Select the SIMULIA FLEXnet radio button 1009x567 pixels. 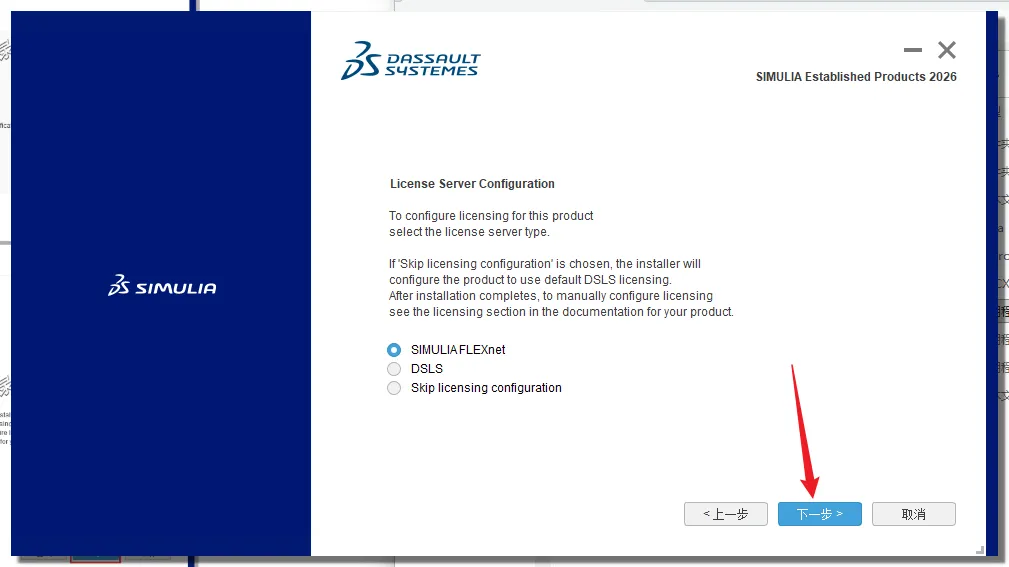tap(394, 349)
